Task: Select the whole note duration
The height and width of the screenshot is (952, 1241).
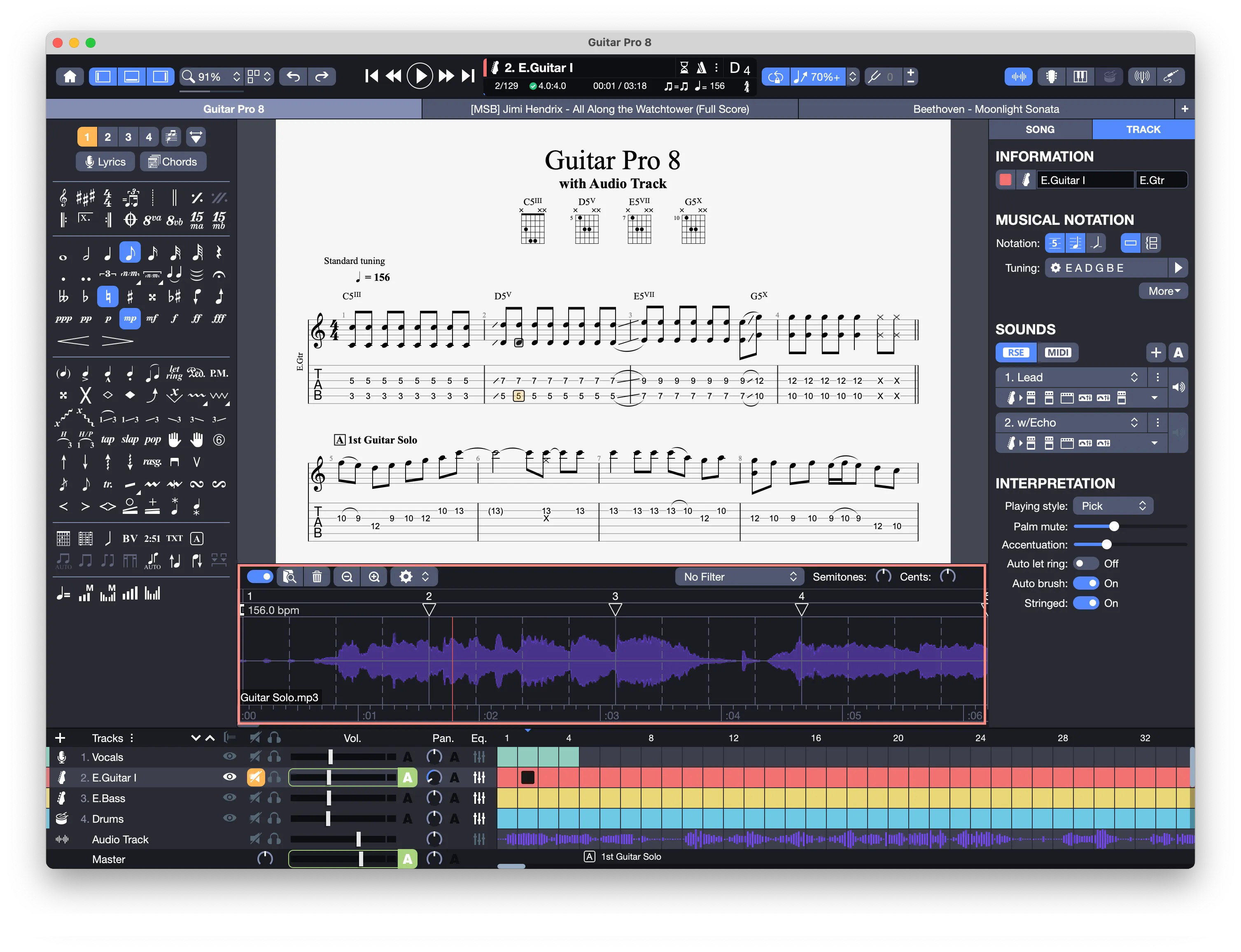Action: click(63, 257)
